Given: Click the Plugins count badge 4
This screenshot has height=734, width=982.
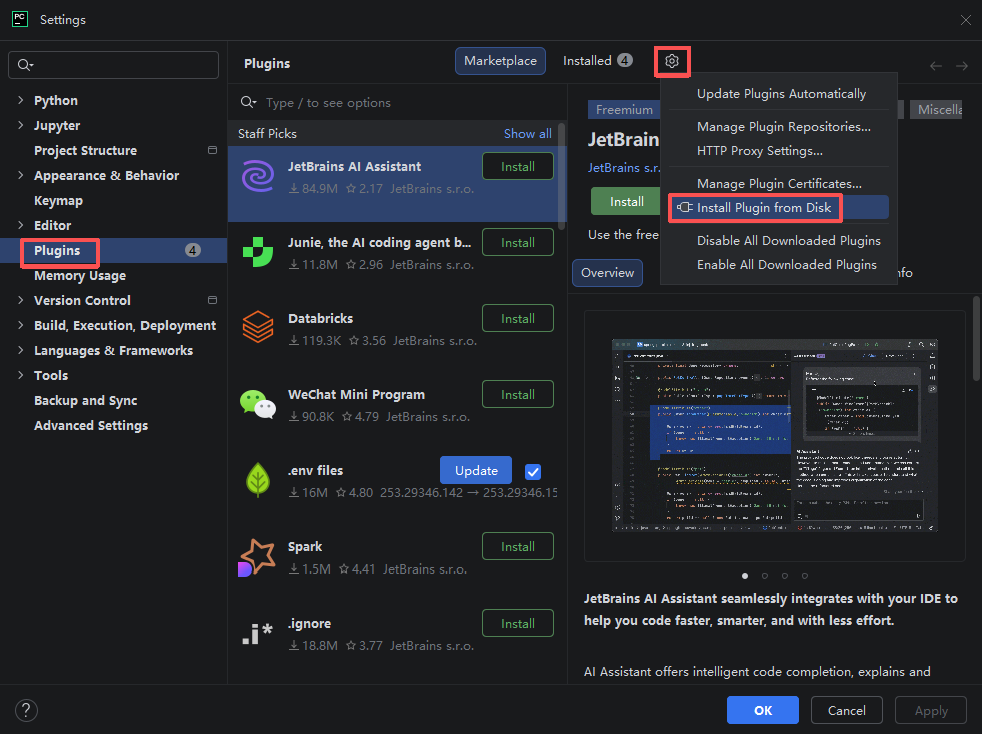Looking at the screenshot, I should coord(193,251).
